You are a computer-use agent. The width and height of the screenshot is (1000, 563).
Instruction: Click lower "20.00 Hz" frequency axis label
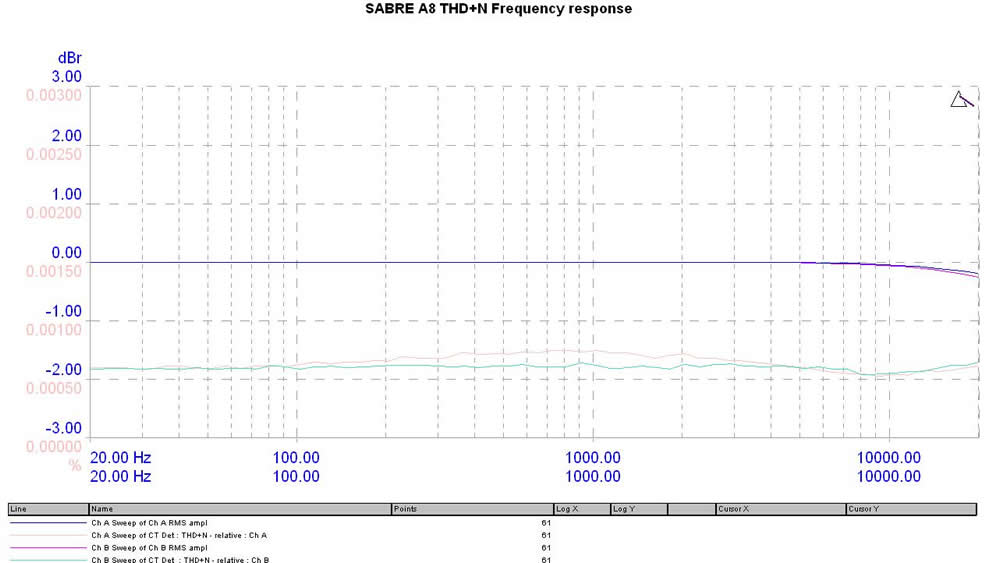tap(121, 477)
